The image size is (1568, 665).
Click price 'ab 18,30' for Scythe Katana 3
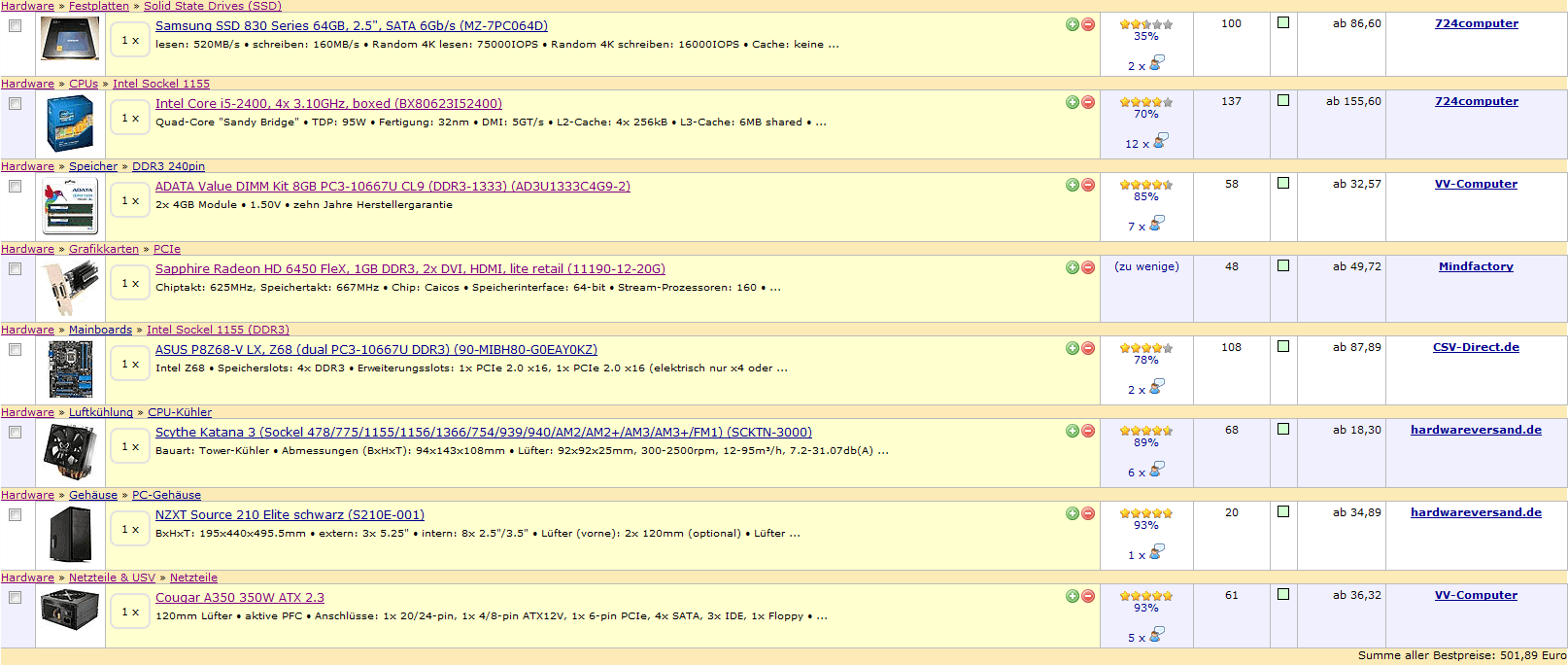click(x=1356, y=430)
